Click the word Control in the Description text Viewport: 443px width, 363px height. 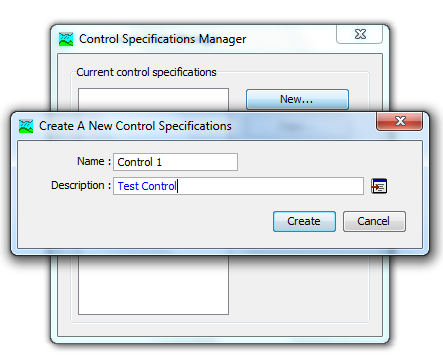pos(159,186)
